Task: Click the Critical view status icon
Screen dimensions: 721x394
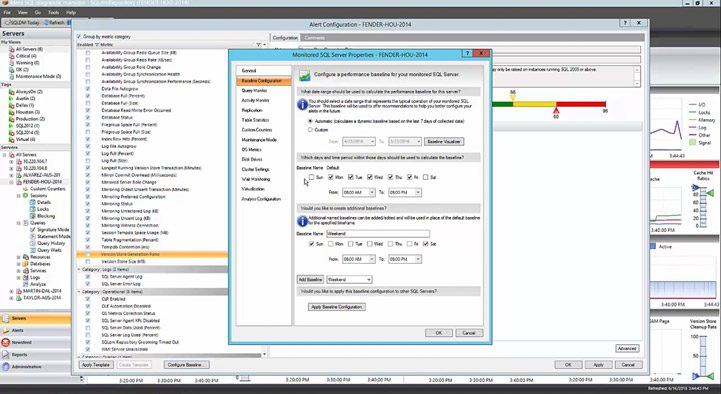Action: 11,56
